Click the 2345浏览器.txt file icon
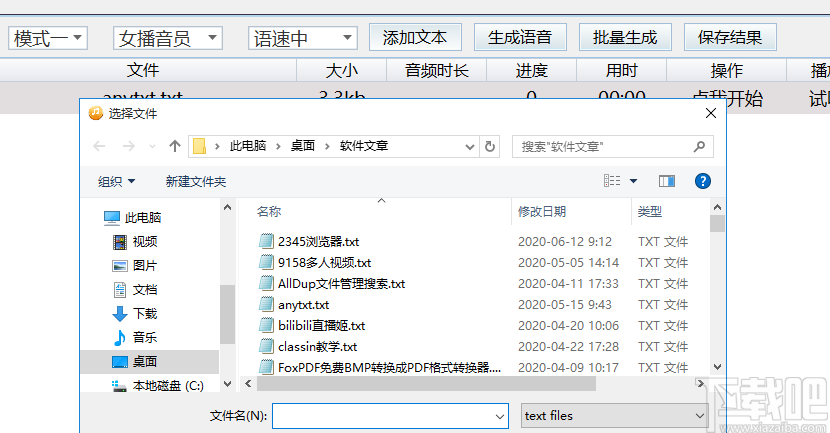830x433 pixels. coord(266,241)
